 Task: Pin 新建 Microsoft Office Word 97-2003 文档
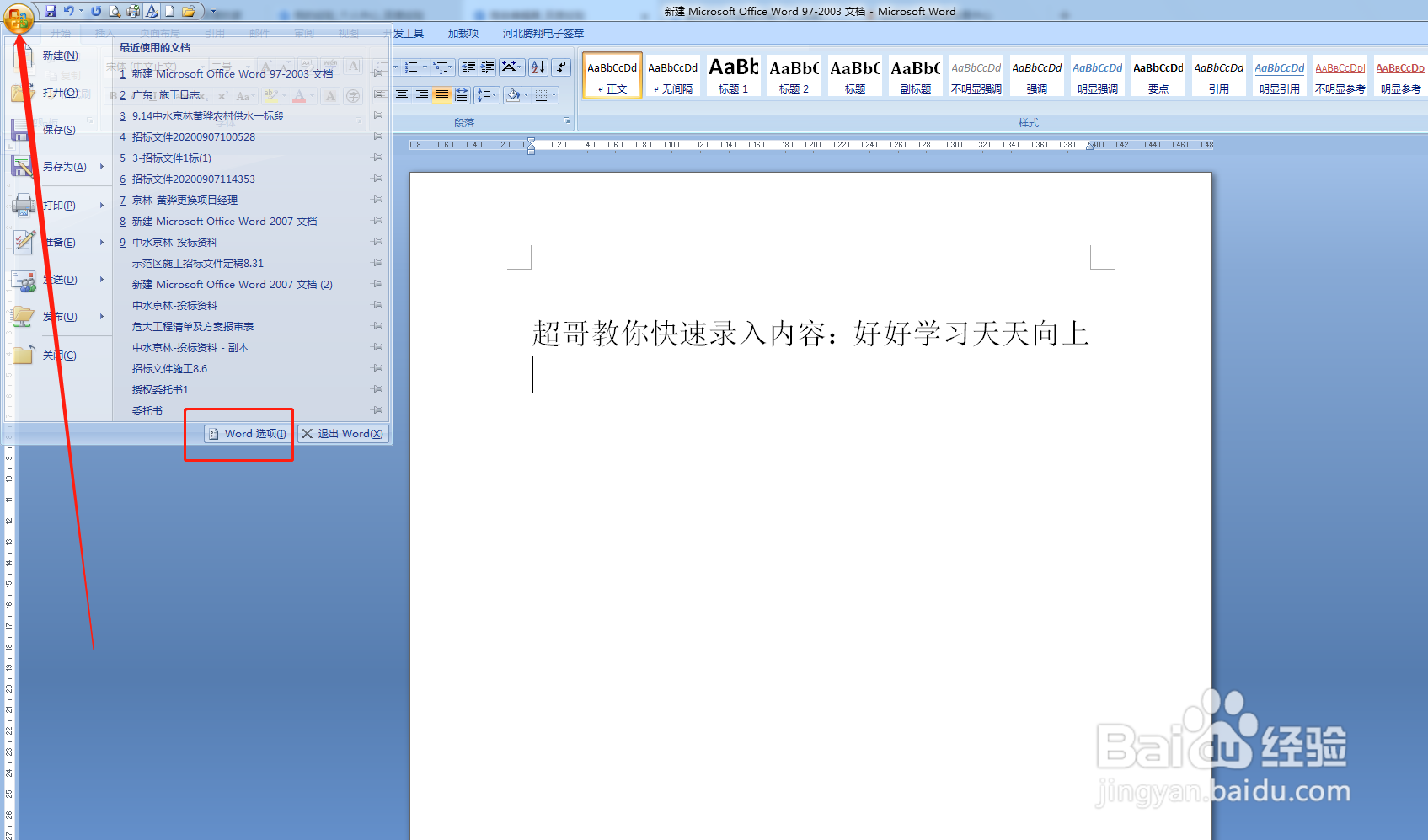coord(377,73)
